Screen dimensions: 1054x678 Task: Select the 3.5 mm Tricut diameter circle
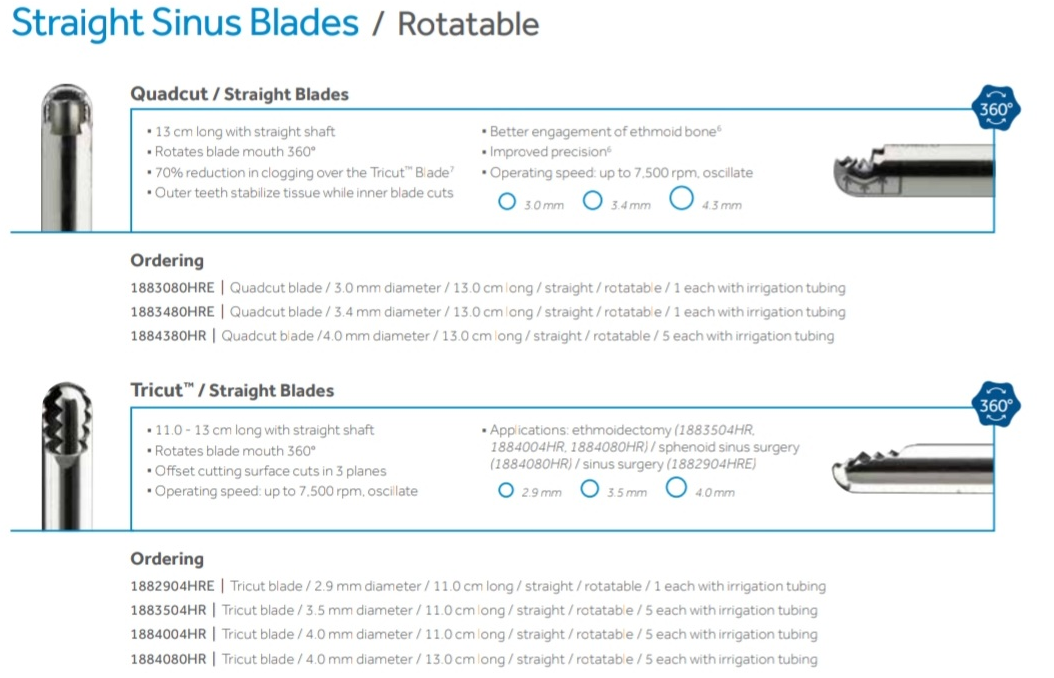point(590,489)
